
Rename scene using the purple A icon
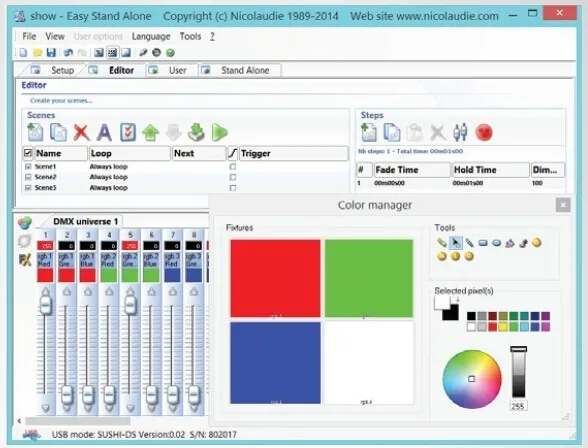tap(104, 132)
